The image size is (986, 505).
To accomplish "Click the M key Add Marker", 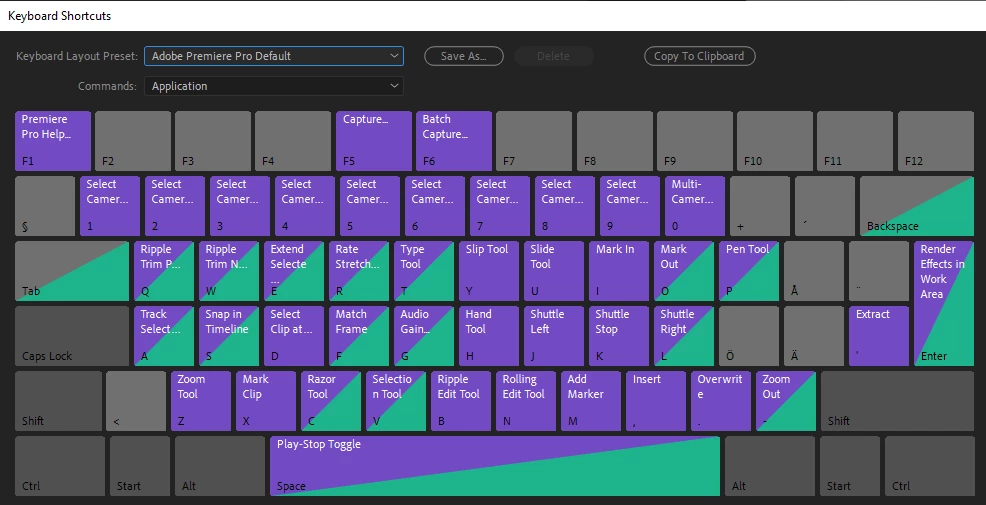I will [x=591, y=401].
